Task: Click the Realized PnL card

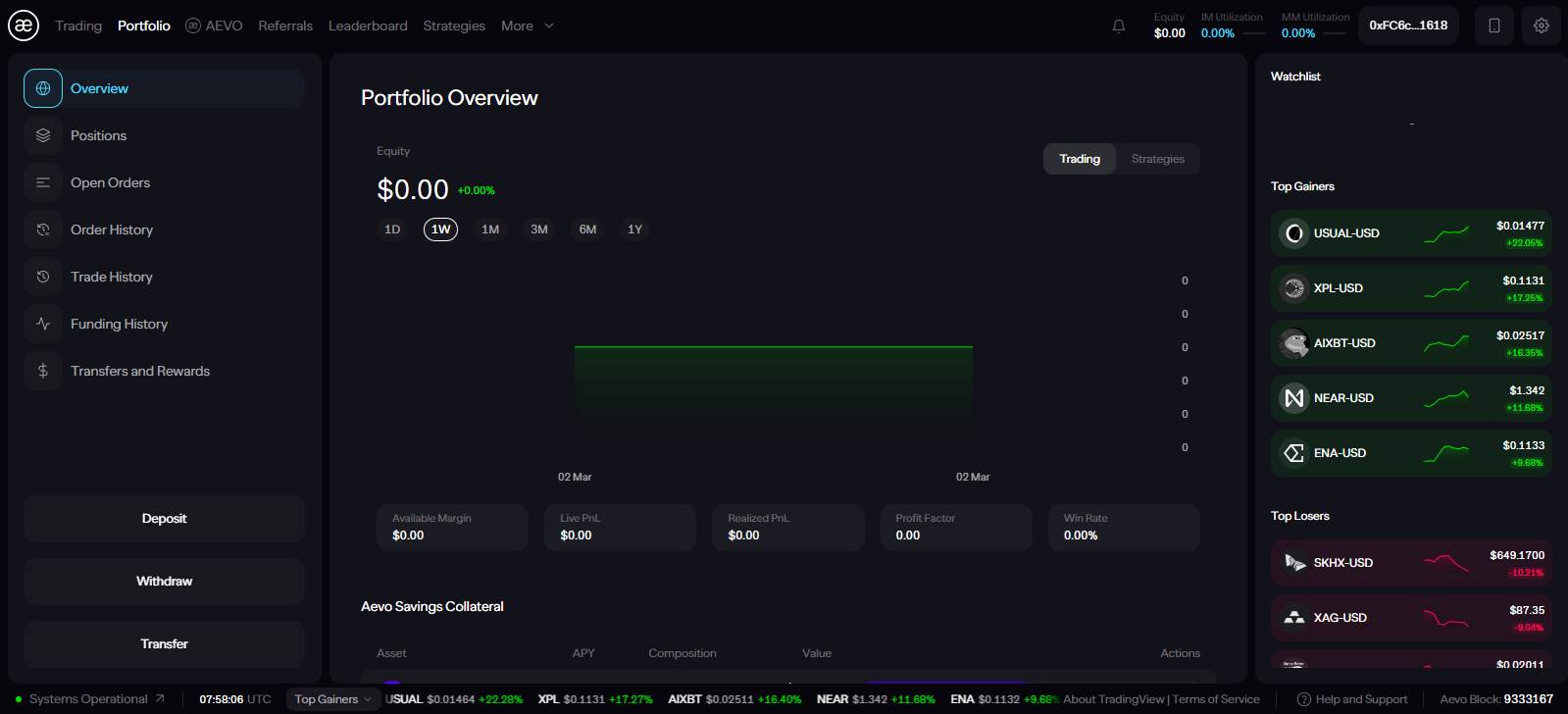Action: click(x=787, y=528)
